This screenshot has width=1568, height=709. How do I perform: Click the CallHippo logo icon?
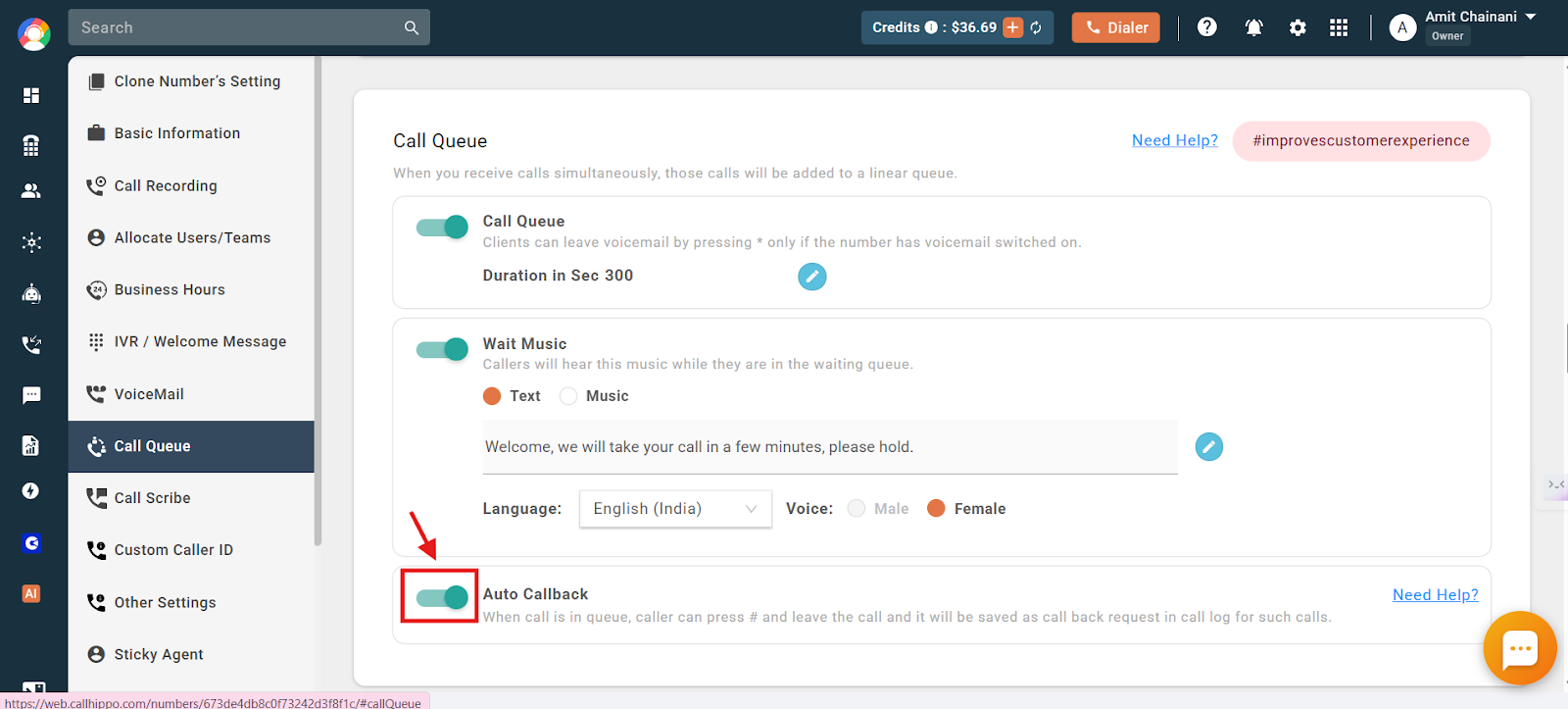coord(33,34)
